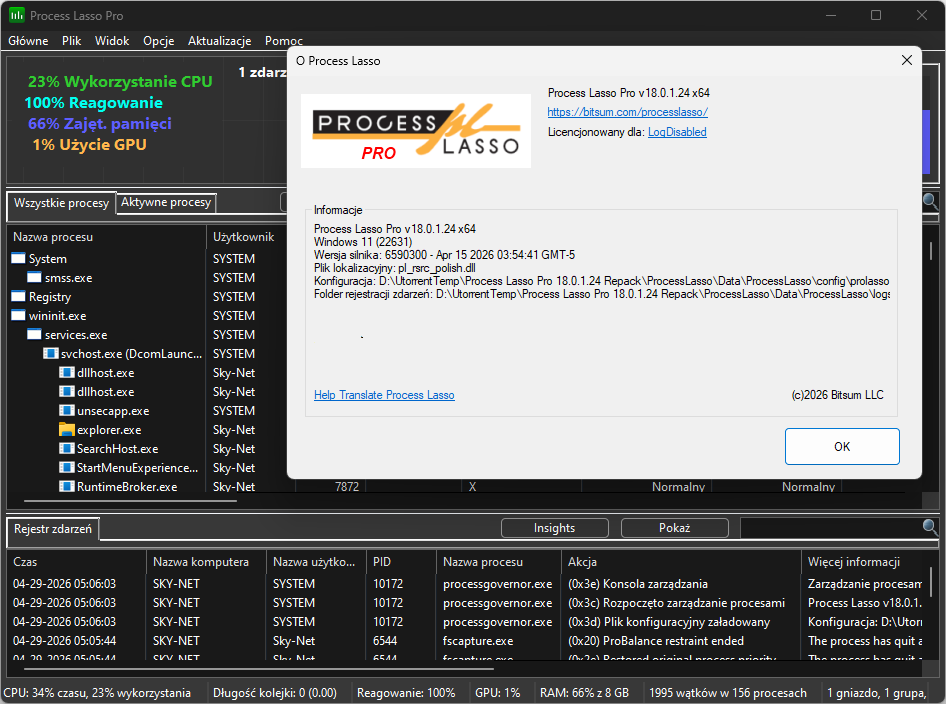Click the wininit.exe process icon
Image resolution: width=946 pixels, height=704 pixels.
[x=19, y=315]
